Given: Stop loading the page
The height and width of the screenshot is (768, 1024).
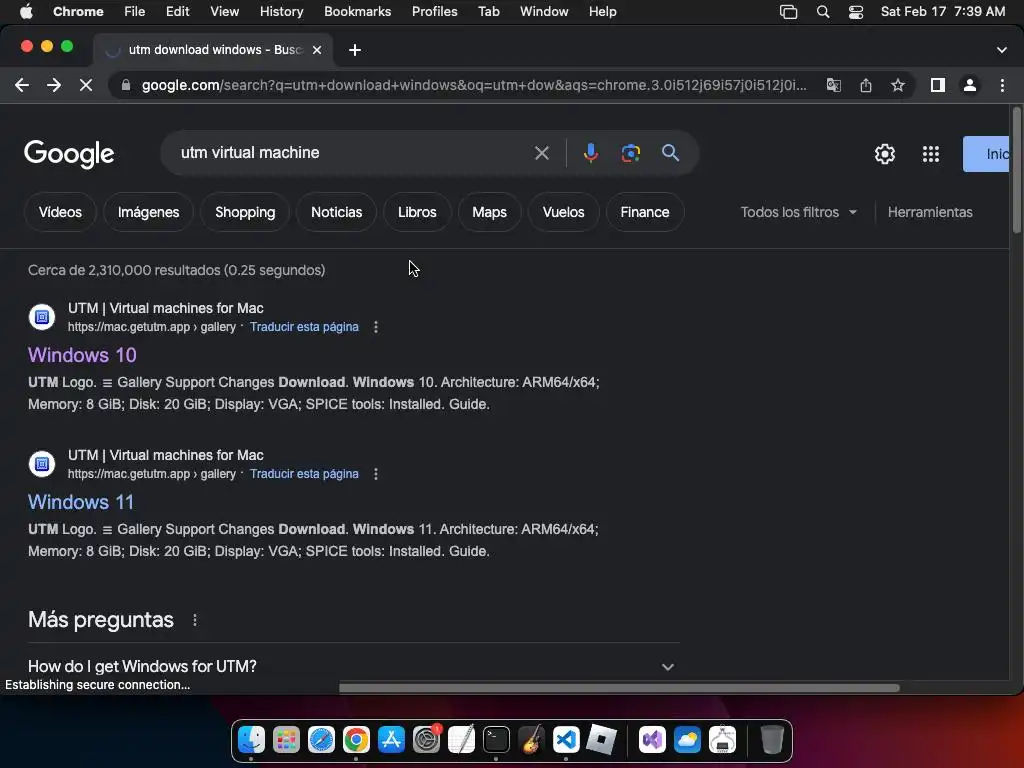Looking at the screenshot, I should click(86, 85).
